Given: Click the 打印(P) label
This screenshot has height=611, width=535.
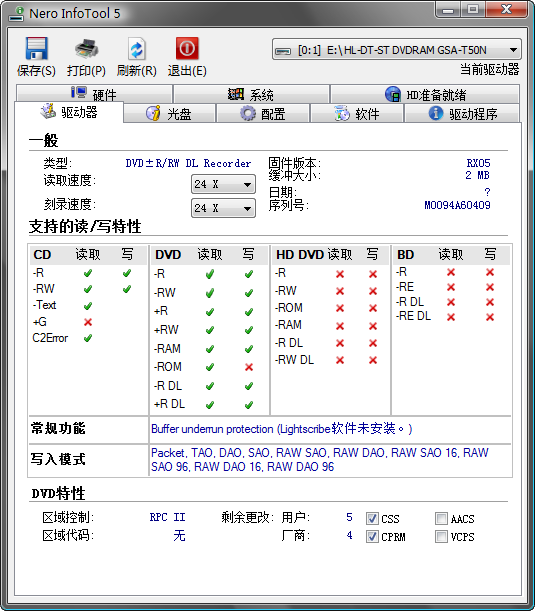Looking at the screenshot, I should [86, 71].
